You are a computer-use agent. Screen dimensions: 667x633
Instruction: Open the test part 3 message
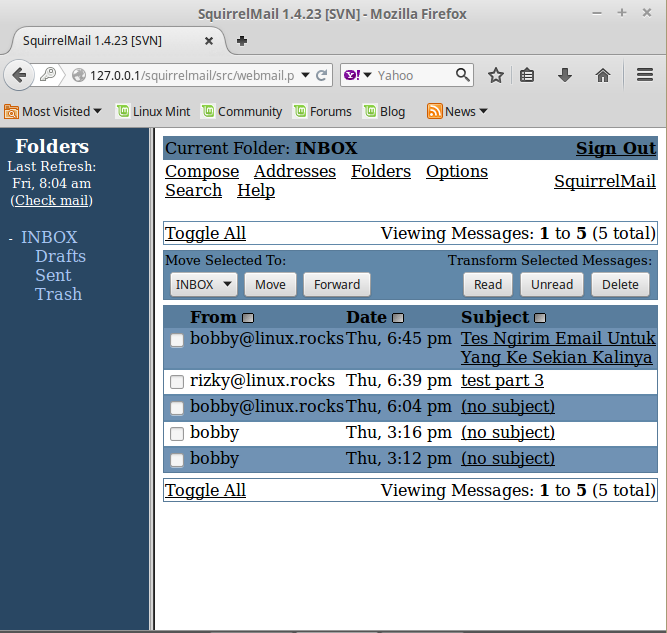502,380
